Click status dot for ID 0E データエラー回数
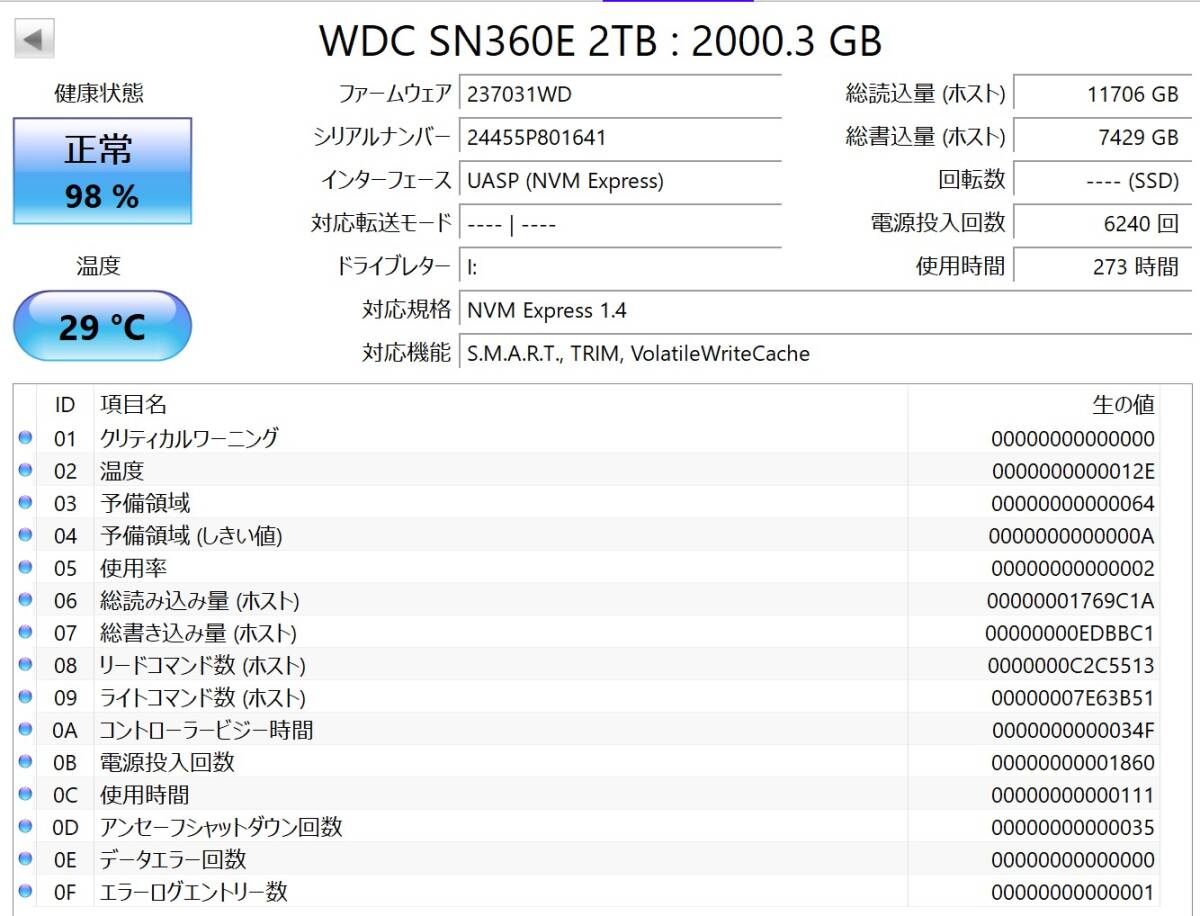 25,859
